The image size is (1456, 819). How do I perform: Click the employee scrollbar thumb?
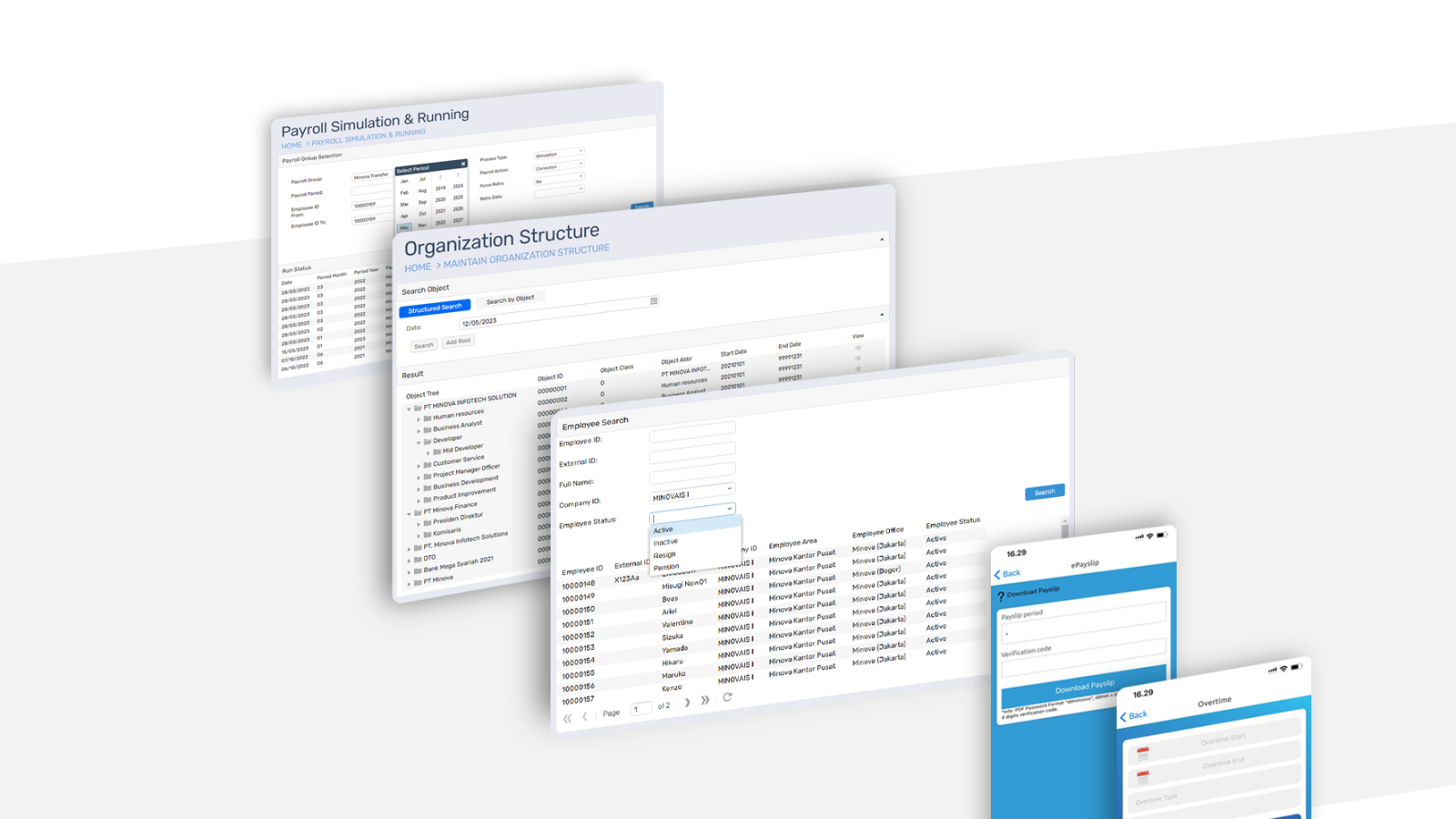click(1065, 530)
